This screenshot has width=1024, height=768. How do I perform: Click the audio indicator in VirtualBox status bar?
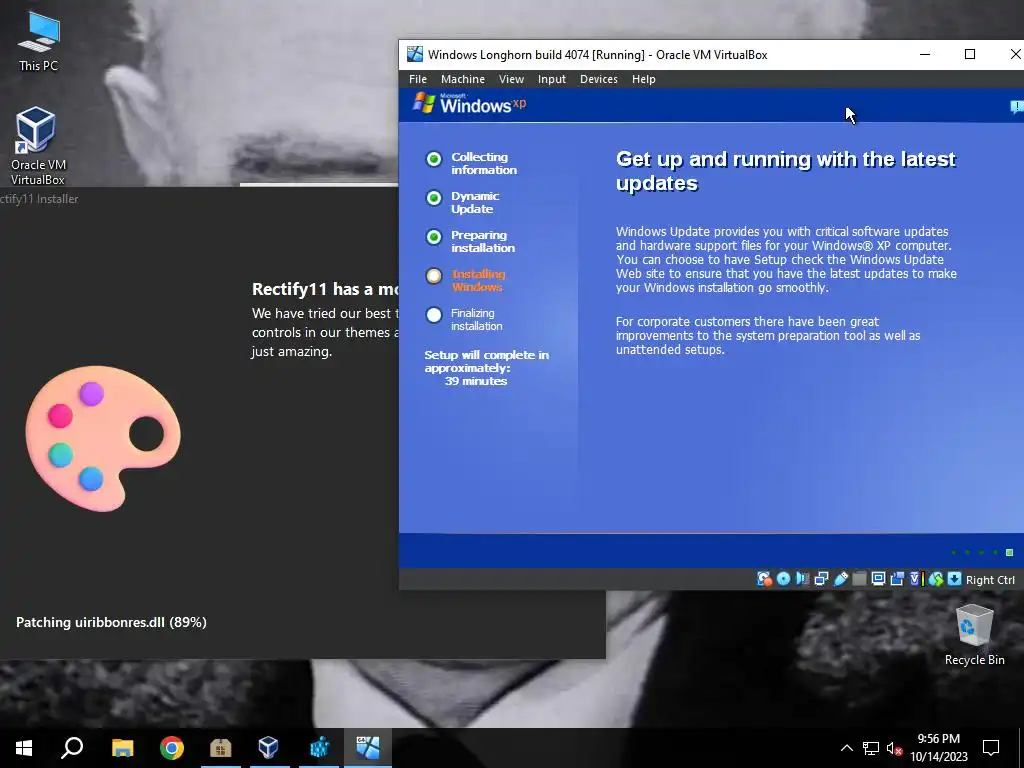pyautogui.click(x=802, y=579)
